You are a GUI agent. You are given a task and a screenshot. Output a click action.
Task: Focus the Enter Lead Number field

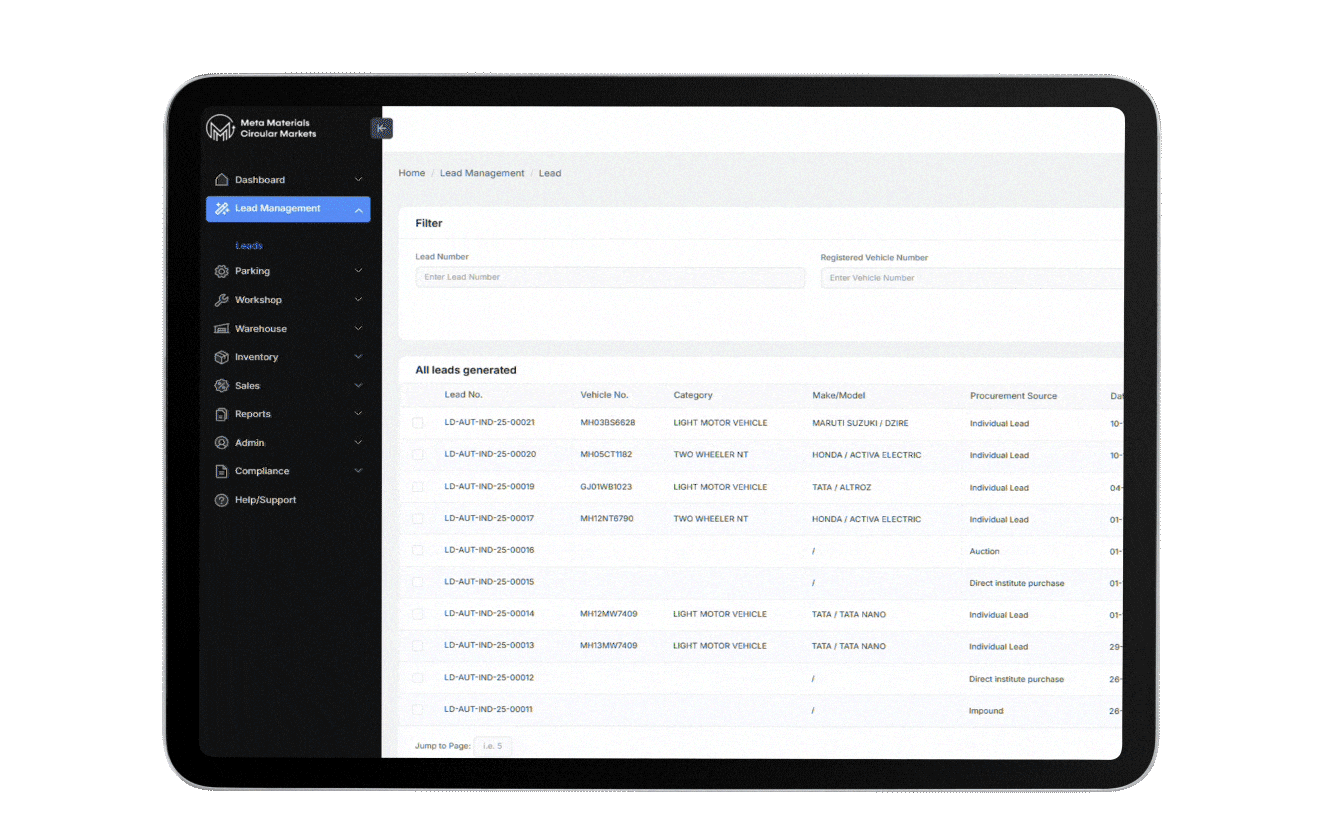(610, 277)
